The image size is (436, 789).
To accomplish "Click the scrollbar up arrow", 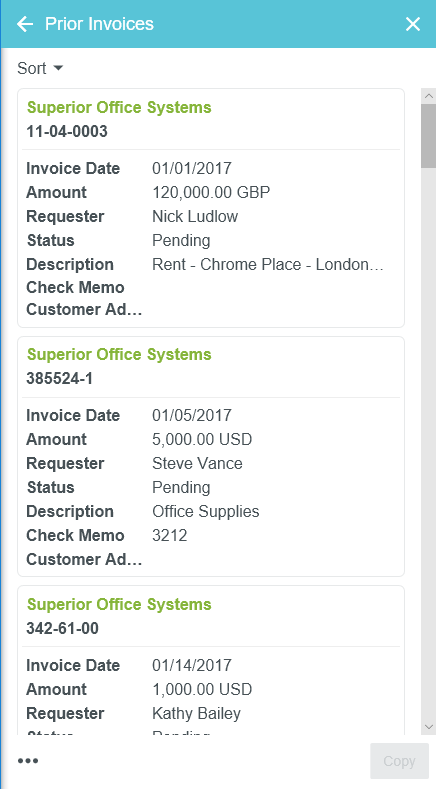I will tap(429, 96).
